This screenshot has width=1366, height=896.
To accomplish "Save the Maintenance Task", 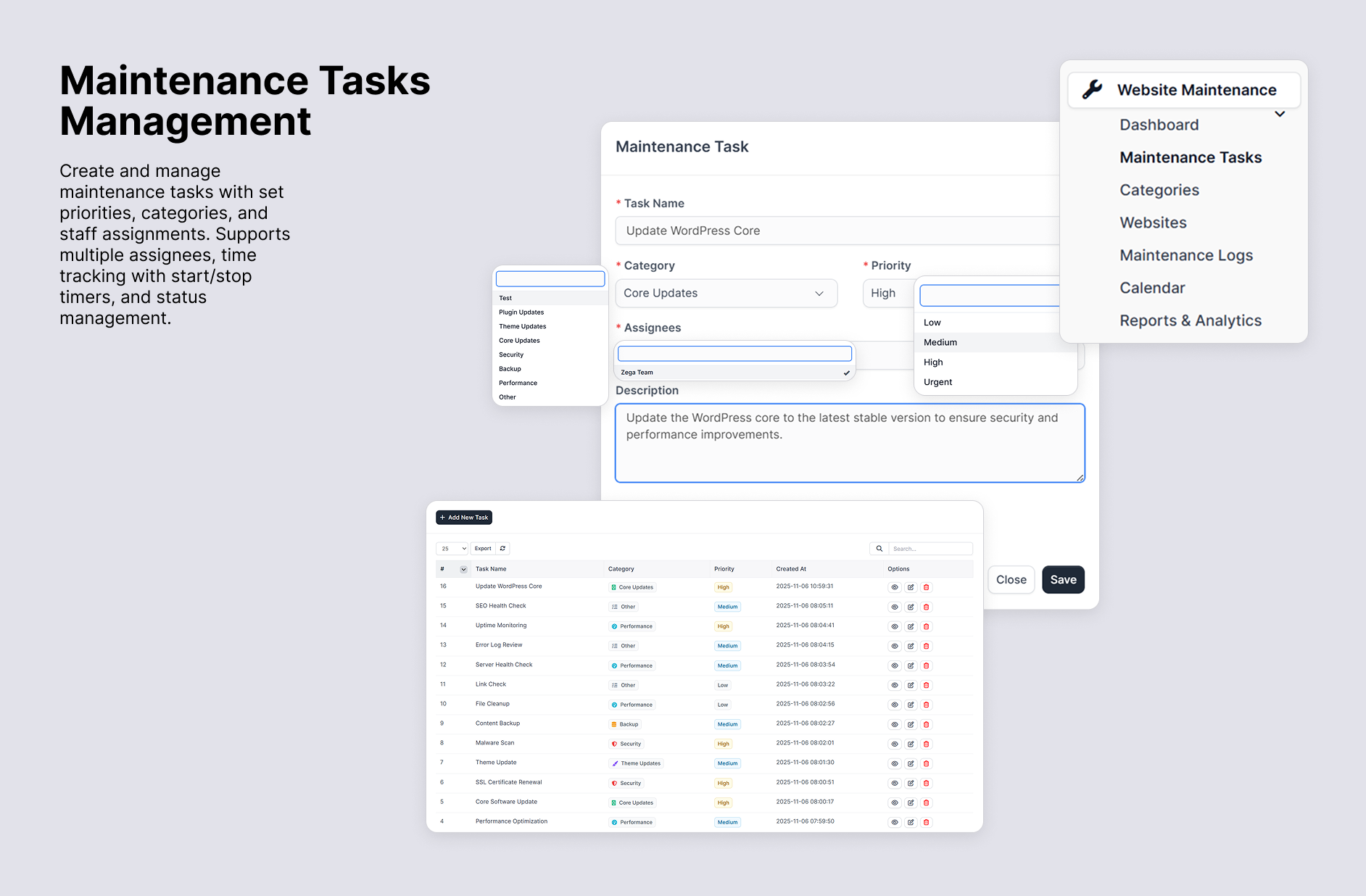I will click(1063, 579).
